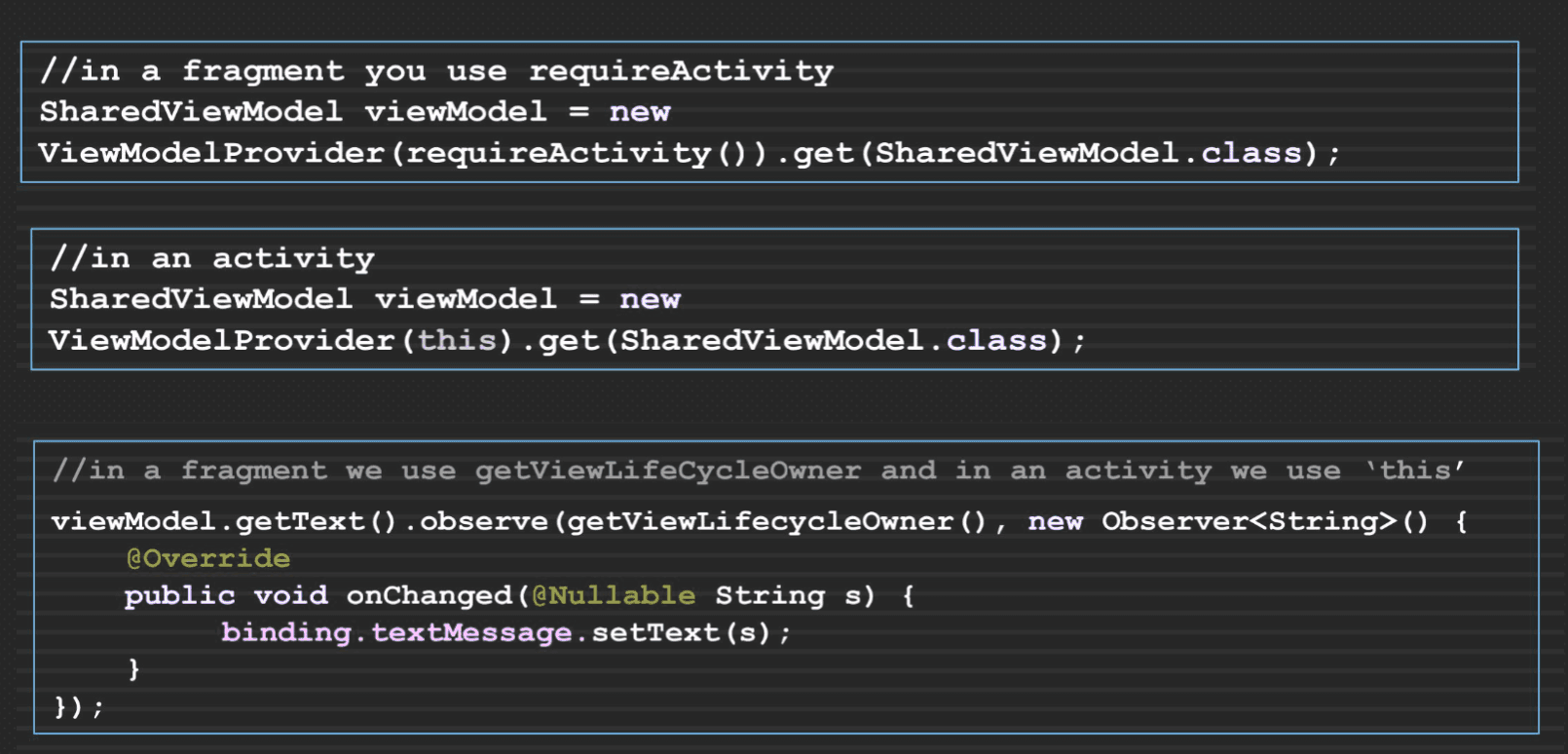Click the 'new' keyword in the activity snippet
This screenshot has height=754, width=1568.
pyautogui.click(x=651, y=299)
